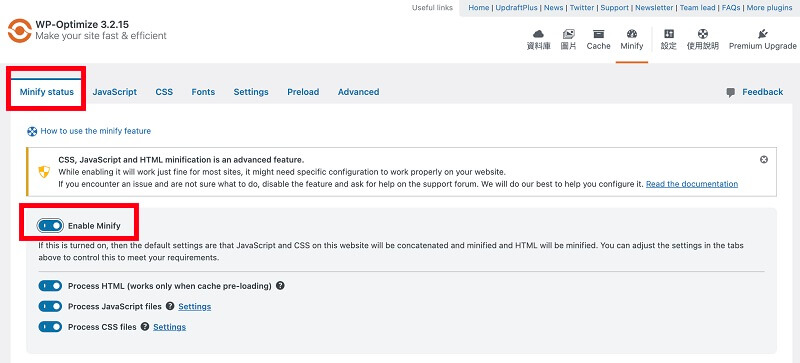Open the Twitter useful link

[x=582, y=8]
